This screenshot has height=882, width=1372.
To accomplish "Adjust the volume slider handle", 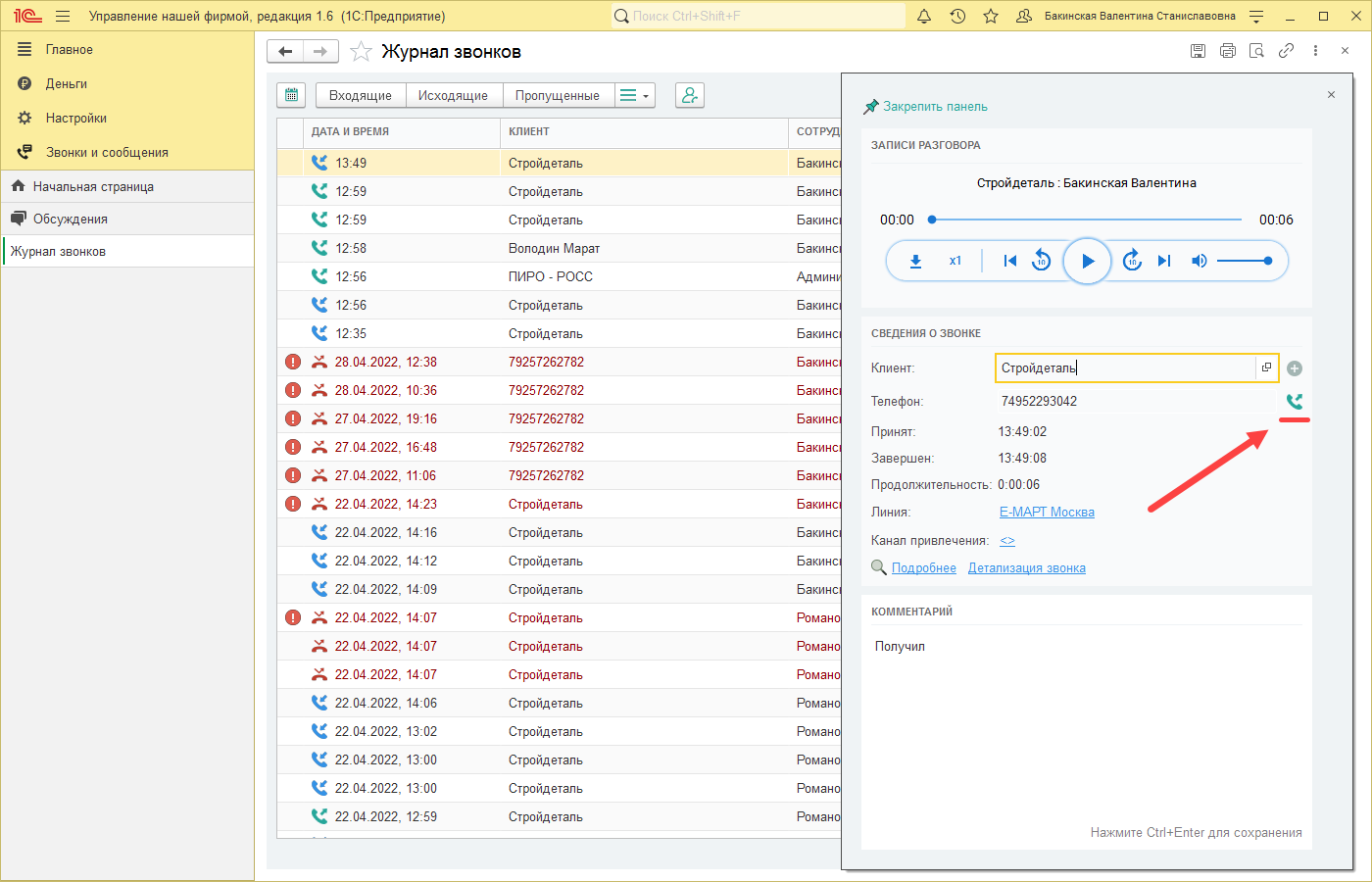I will (1268, 261).
